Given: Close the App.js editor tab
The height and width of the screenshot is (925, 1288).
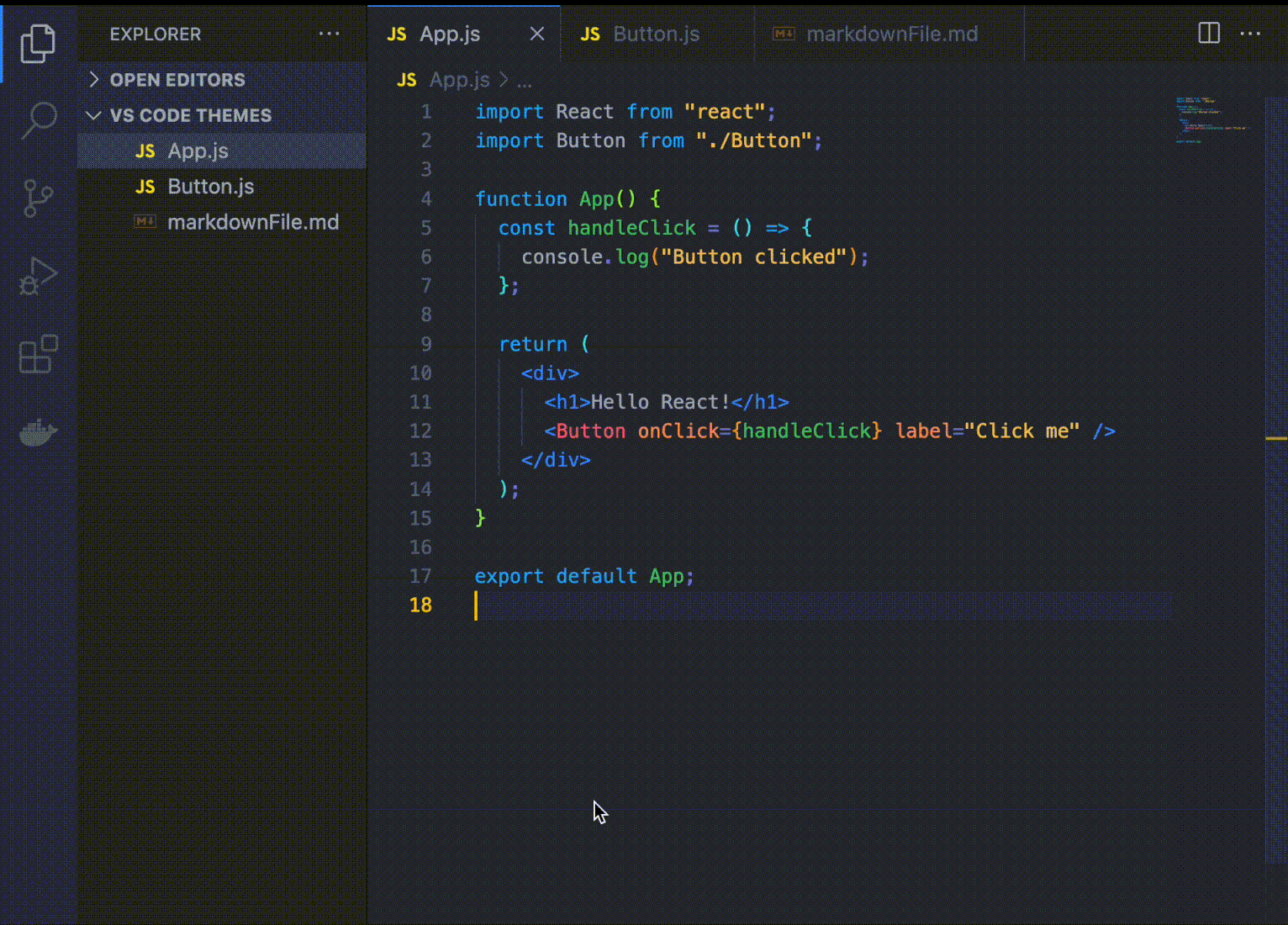Looking at the screenshot, I should (537, 34).
